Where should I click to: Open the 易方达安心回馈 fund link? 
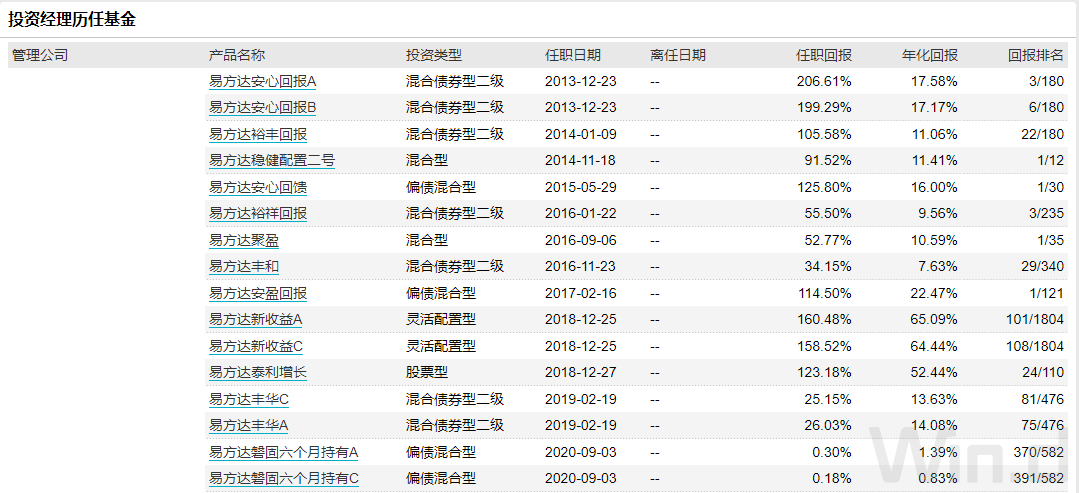[258, 187]
